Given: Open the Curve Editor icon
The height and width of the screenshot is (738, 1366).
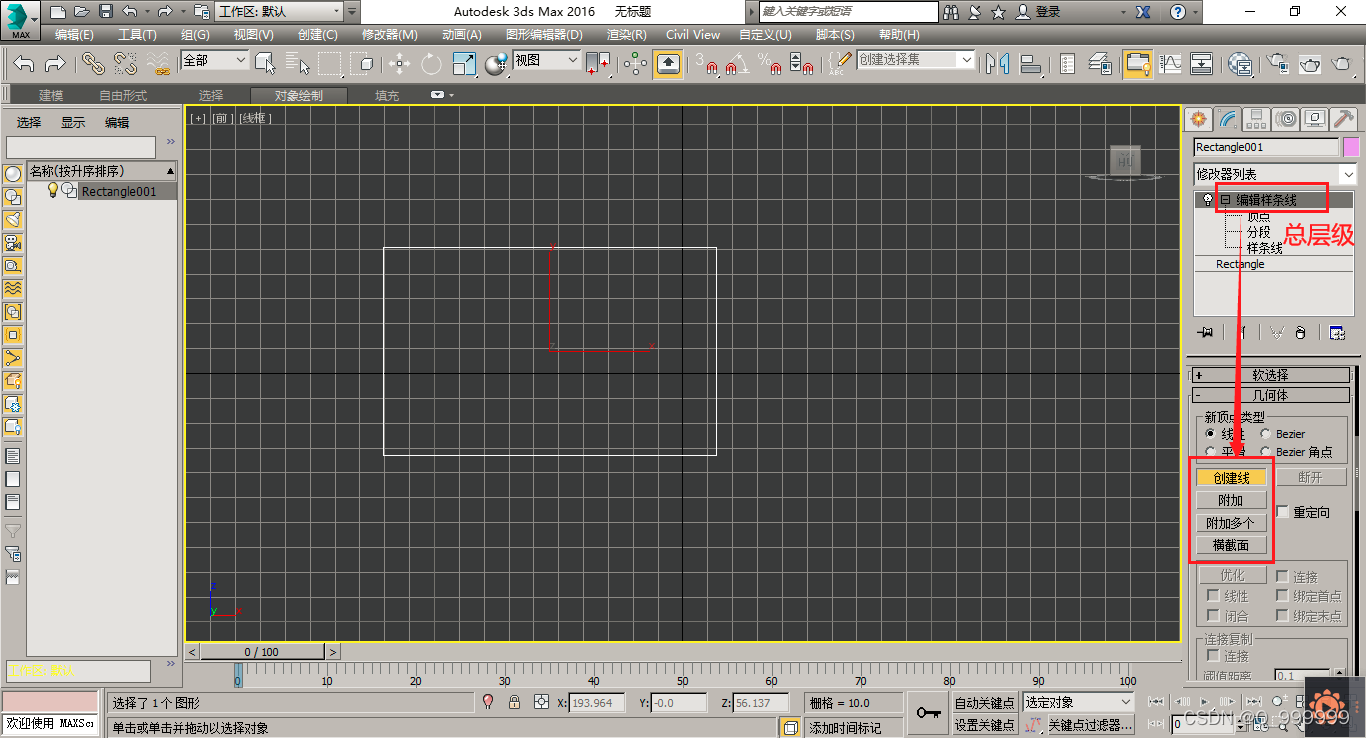Looking at the screenshot, I should (1170, 64).
